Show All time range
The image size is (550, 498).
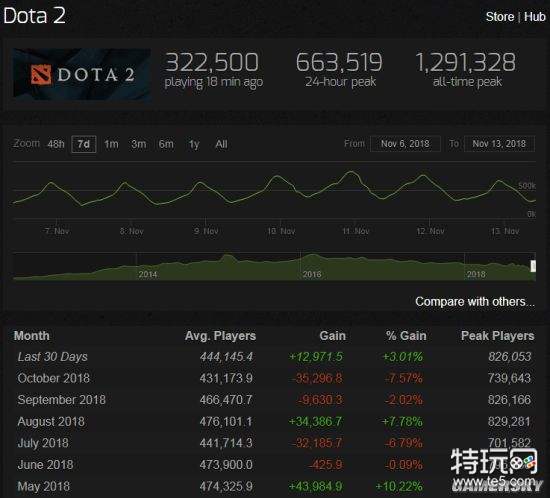221,144
